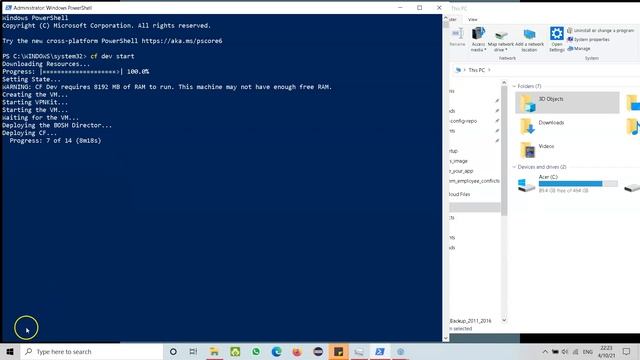Click PowerShell console scroll down arrow
The width and height of the screenshot is (640, 360).
pyautogui.click(x=446, y=338)
